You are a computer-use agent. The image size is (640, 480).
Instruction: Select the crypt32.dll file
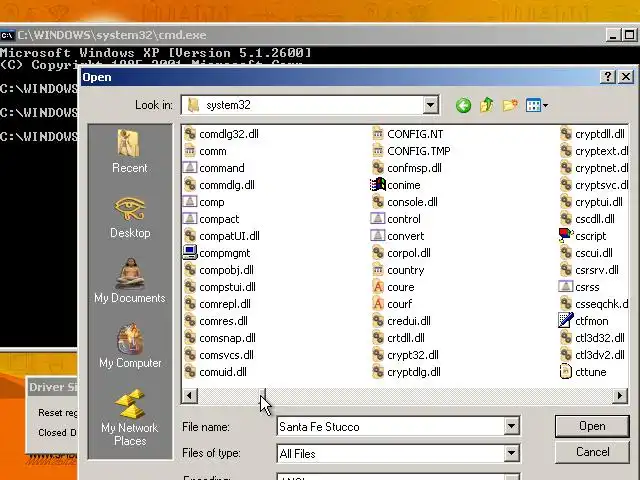point(405,355)
